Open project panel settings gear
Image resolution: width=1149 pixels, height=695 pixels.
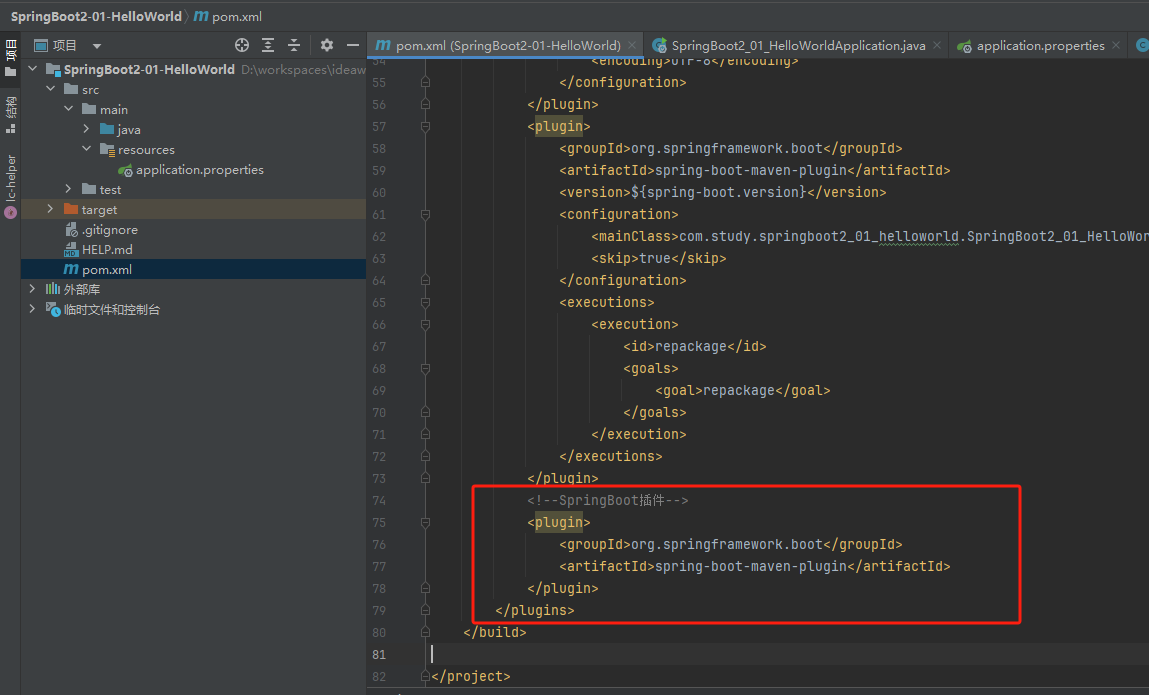coord(327,45)
